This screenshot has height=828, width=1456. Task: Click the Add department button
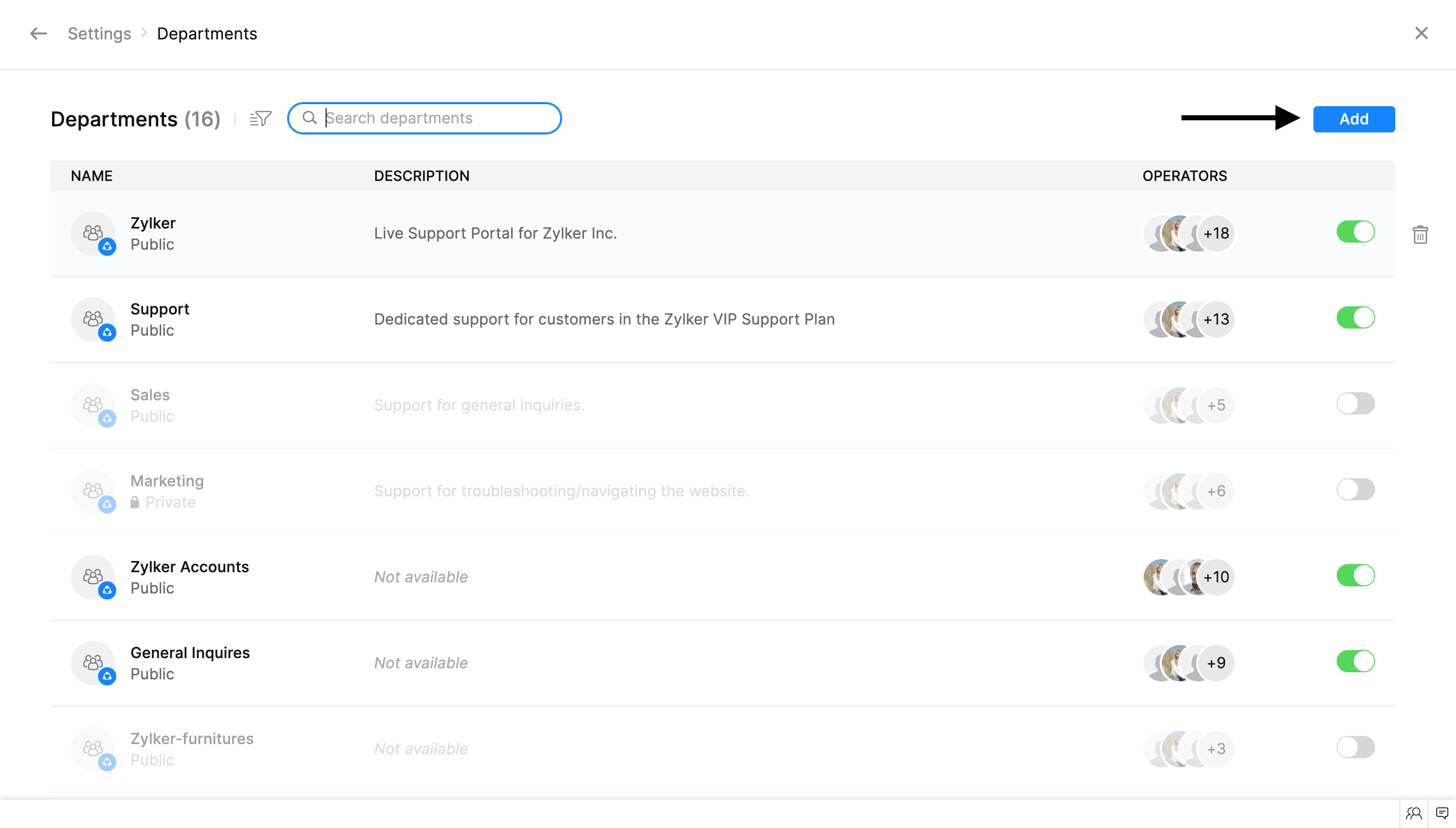[x=1354, y=119]
